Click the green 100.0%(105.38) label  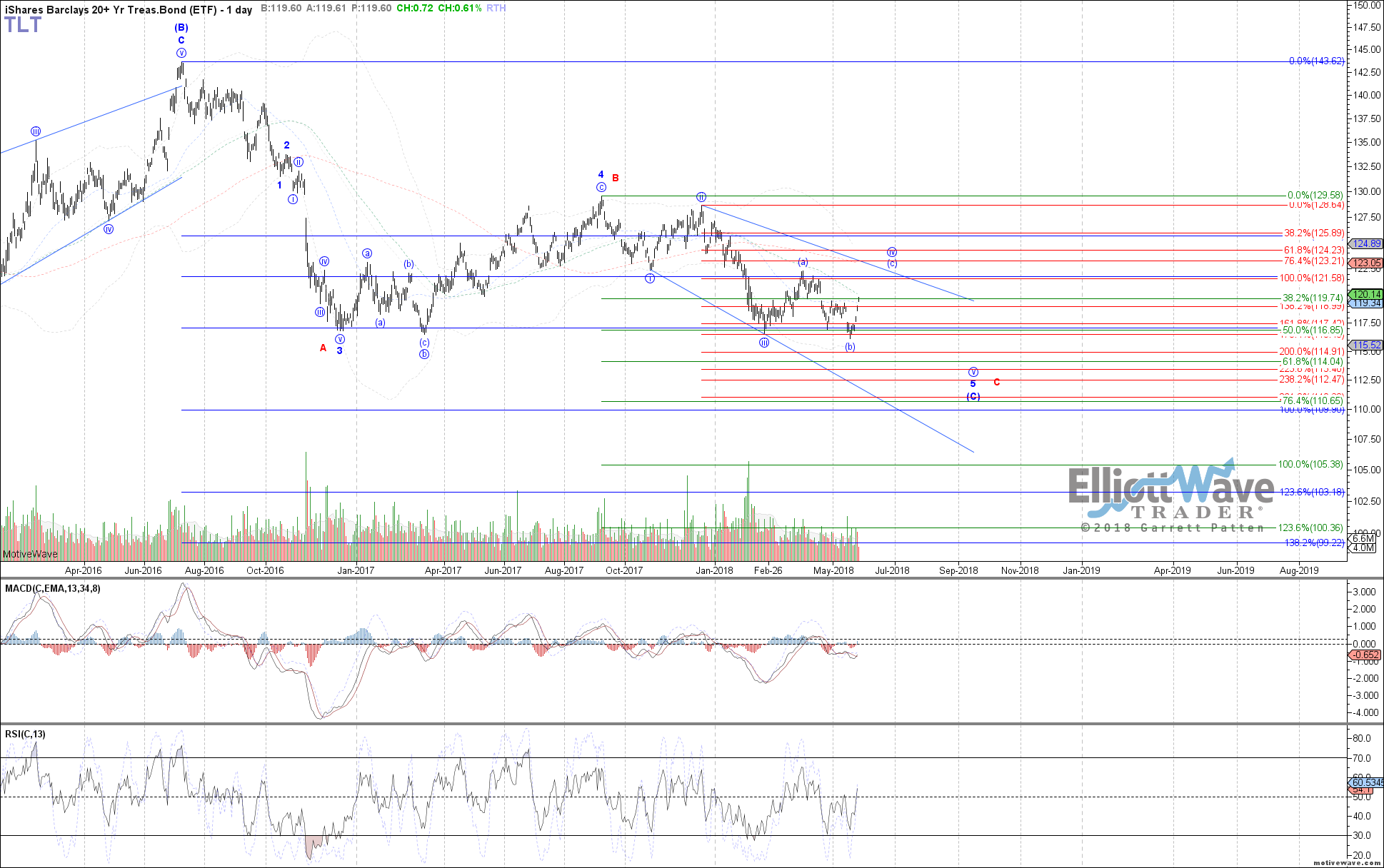pyautogui.click(x=1310, y=464)
